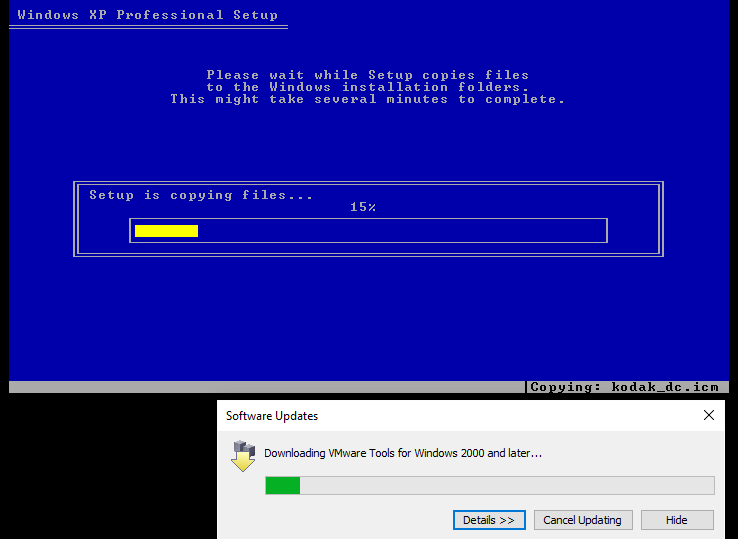Click 'Windows XP Professional Setup' heading
Image resolution: width=738 pixels, height=539 pixels.
coord(148,15)
